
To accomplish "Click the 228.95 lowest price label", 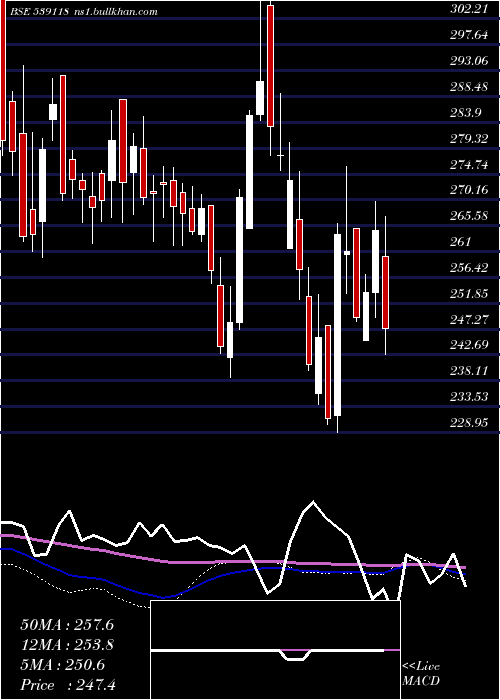I will (x=468, y=422).
